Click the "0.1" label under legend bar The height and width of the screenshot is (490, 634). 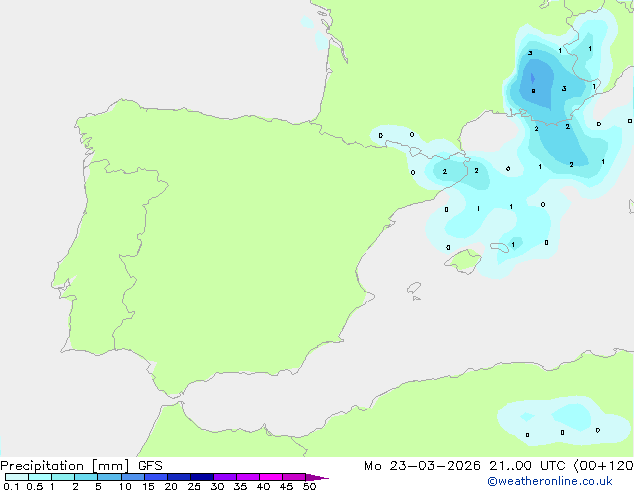[11, 486]
